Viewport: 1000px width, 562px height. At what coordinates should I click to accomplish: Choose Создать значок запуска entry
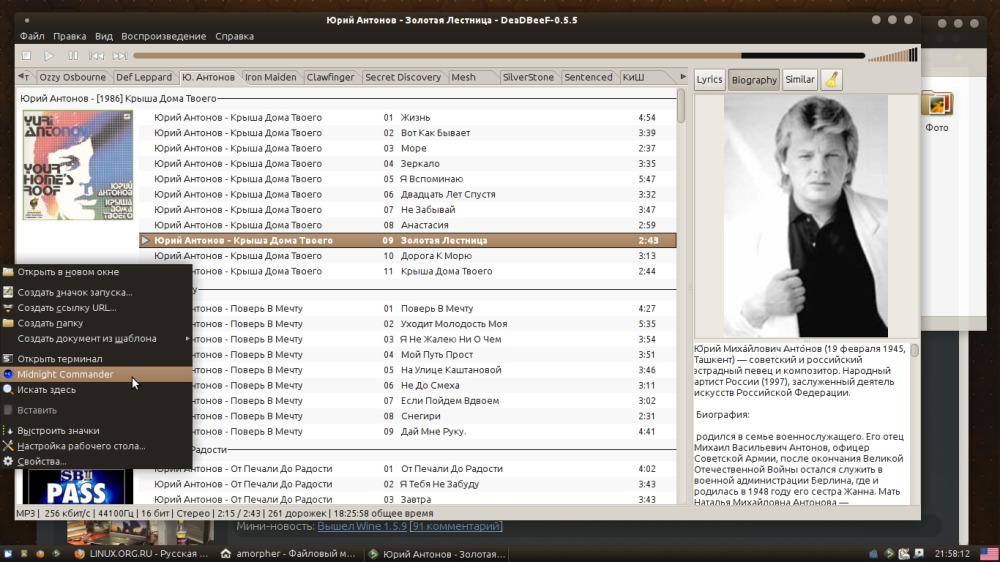[96, 292]
